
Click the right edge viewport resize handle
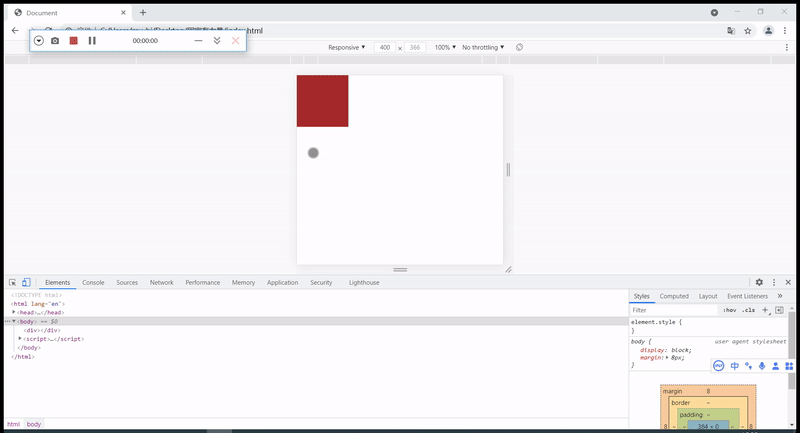point(508,170)
